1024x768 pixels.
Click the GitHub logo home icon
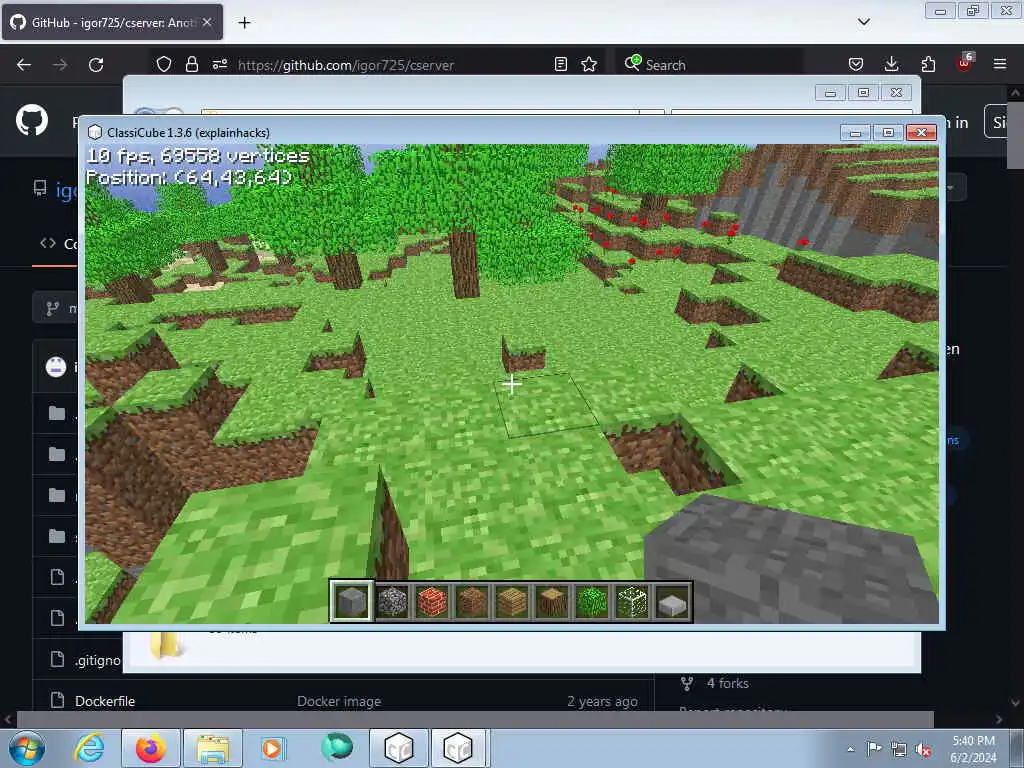click(x=31, y=121)
